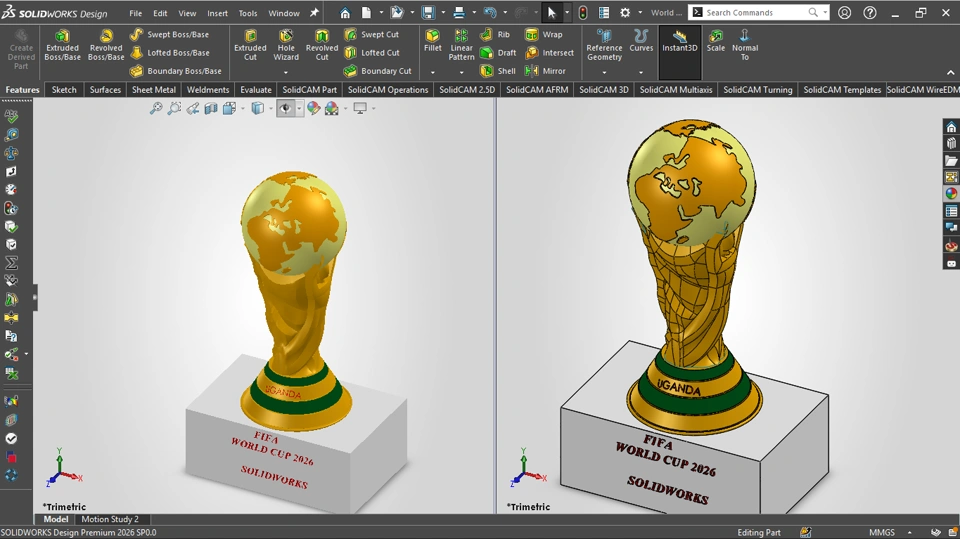Click the Rebuild traffic light icon
Image resolution: width=960 pixels, height=539 pixels.
583,12
